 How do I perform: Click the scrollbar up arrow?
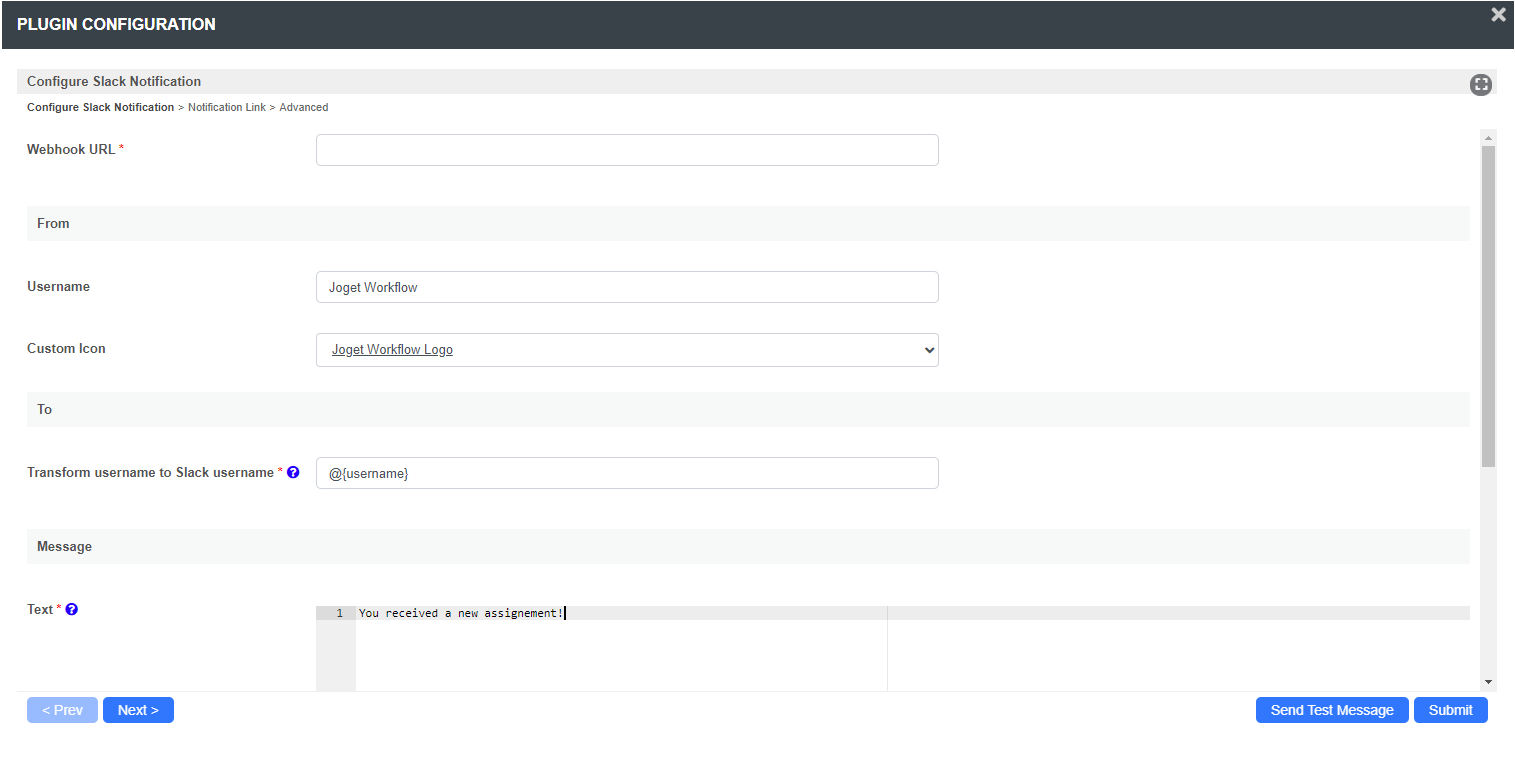pos(1488,137)
